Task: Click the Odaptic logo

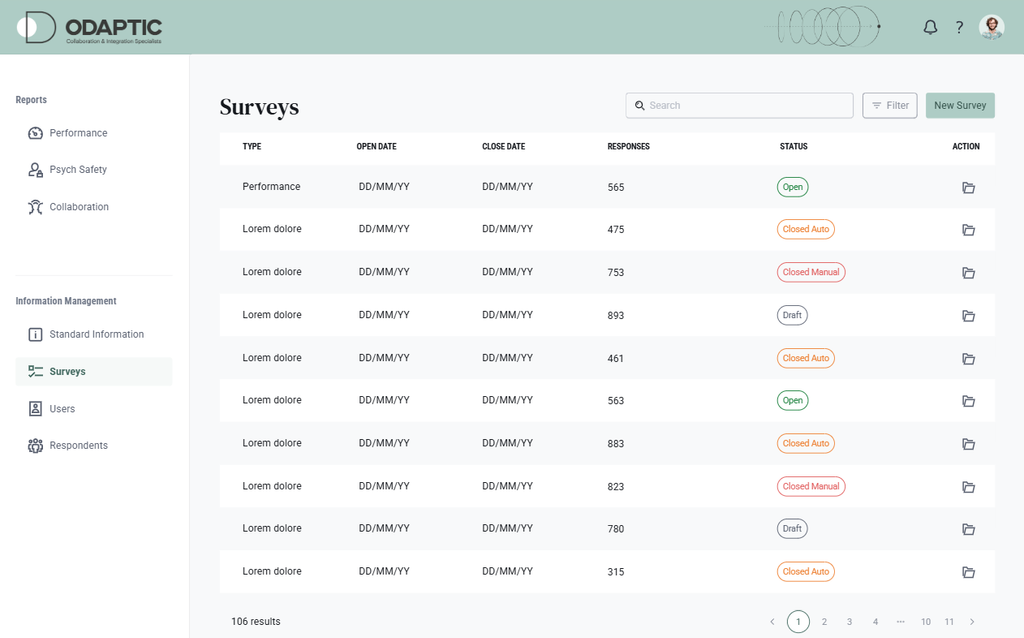Action: click(x=89, y=28)
